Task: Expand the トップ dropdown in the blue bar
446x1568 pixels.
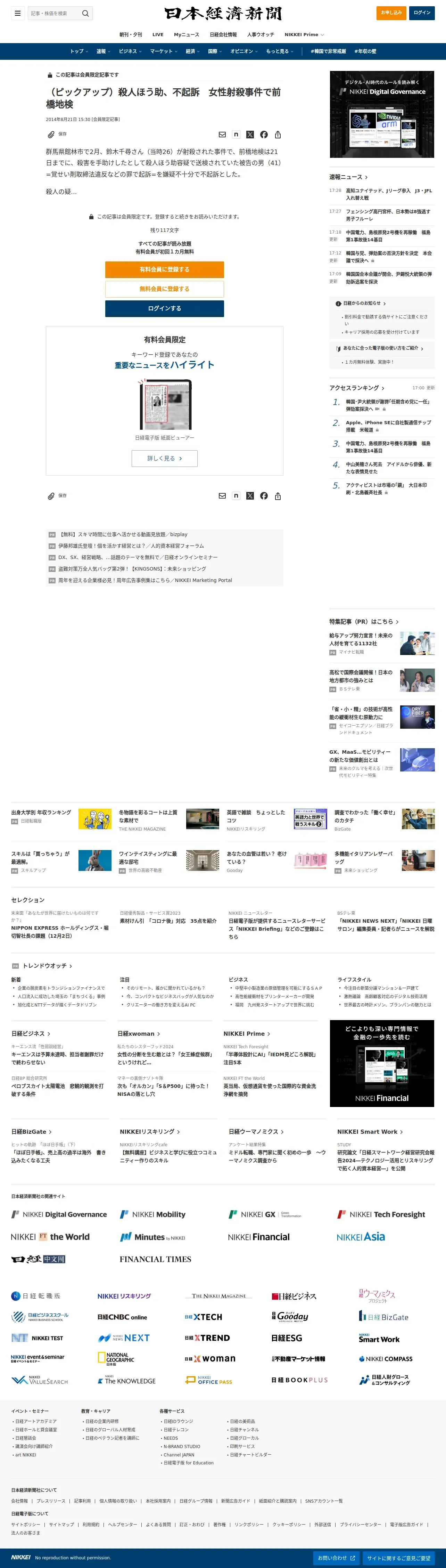Action: coord(79,51)
